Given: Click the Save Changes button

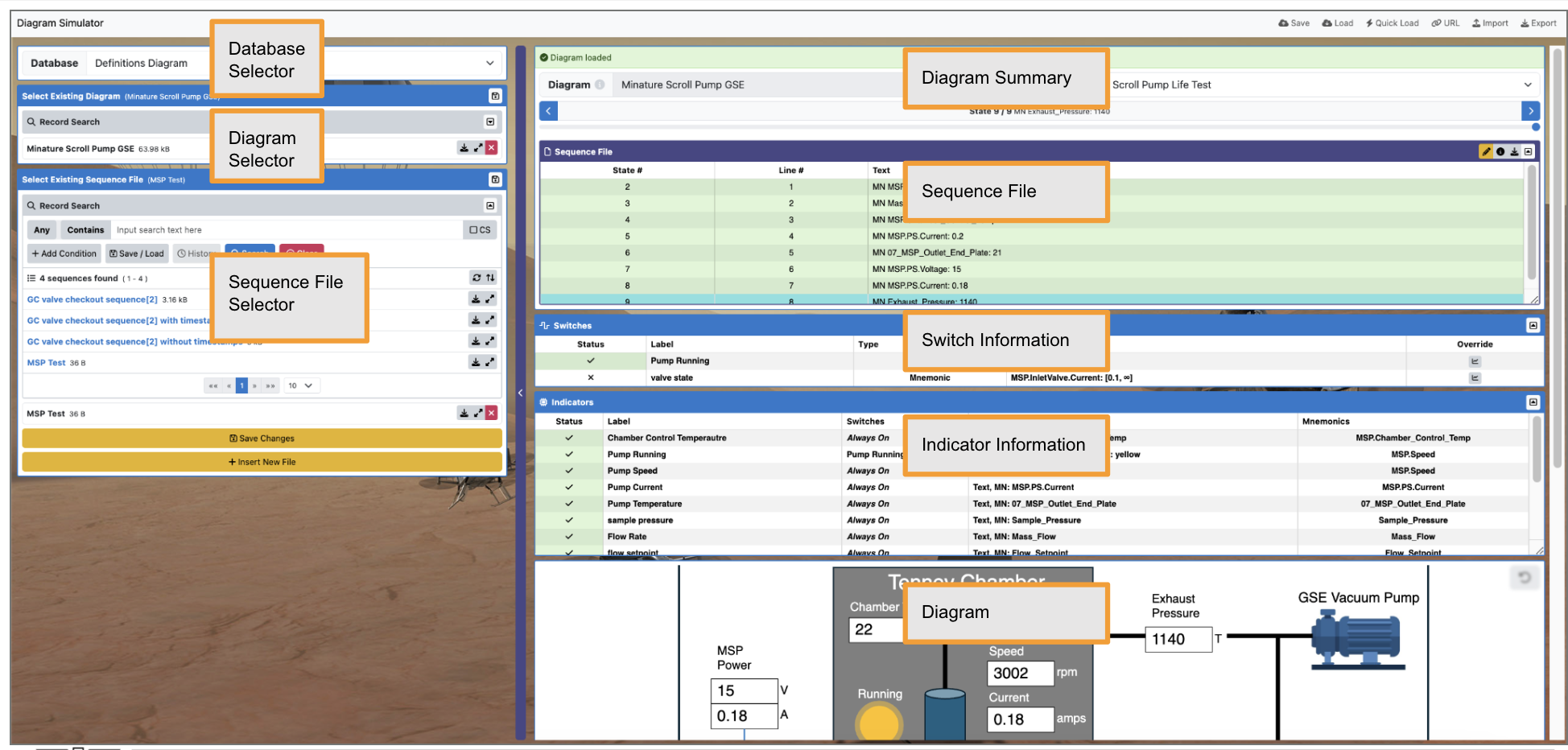Looking at the screenshot, I should point(262,439).
